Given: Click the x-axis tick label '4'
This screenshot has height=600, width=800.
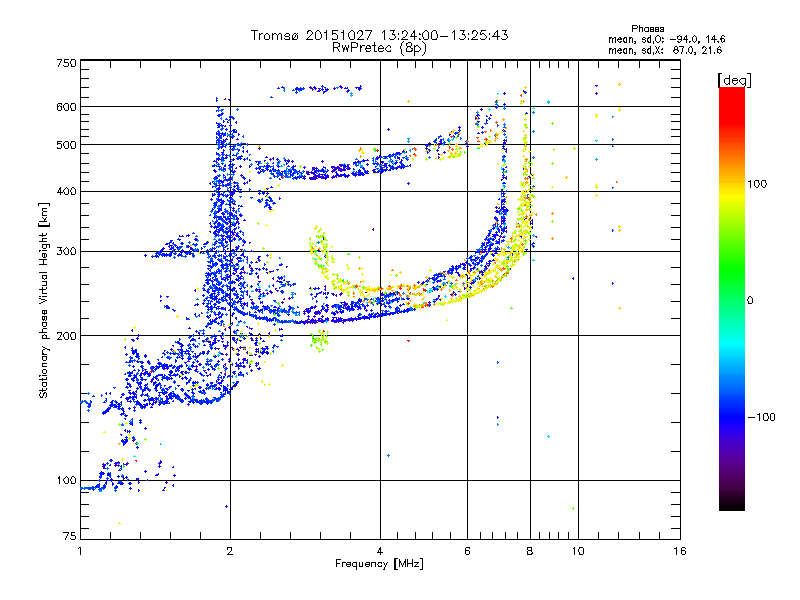Looking at the screenshot, I should [380, 551].
